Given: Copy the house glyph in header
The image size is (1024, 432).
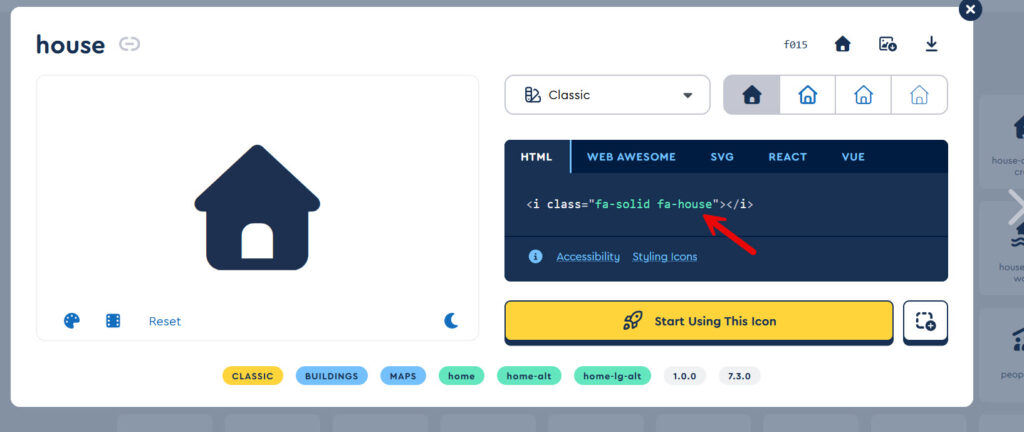Looking at the screenshot, I should pos(842,44).
